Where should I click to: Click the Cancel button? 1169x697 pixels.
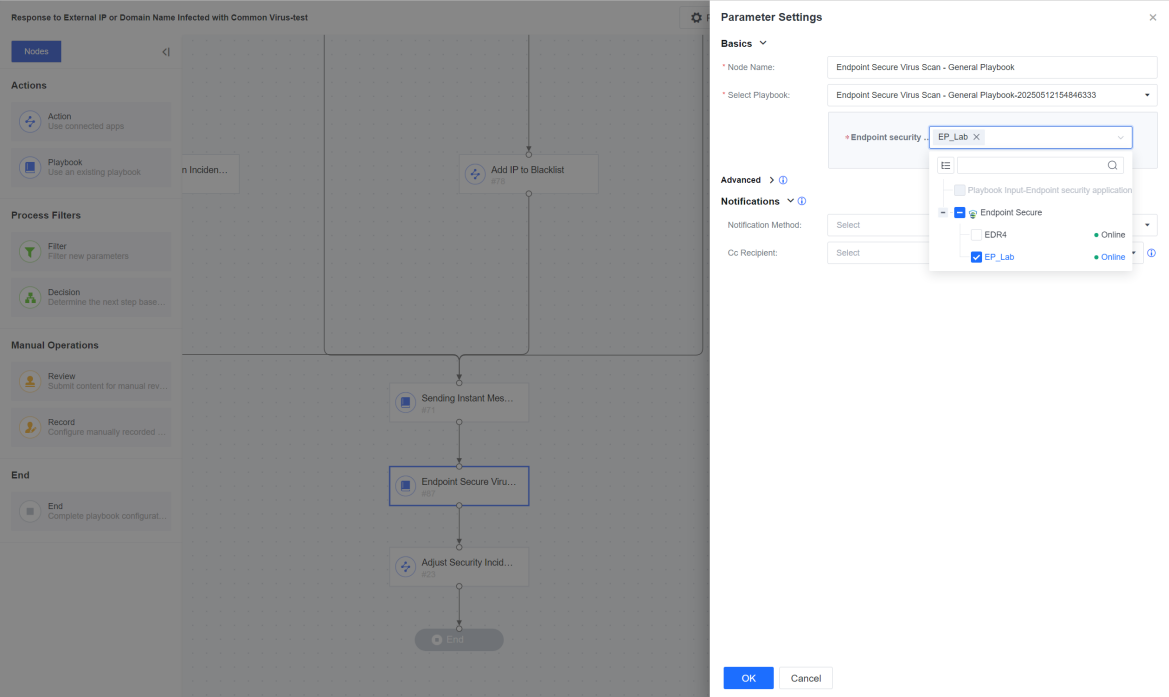[x=805, y=678]
